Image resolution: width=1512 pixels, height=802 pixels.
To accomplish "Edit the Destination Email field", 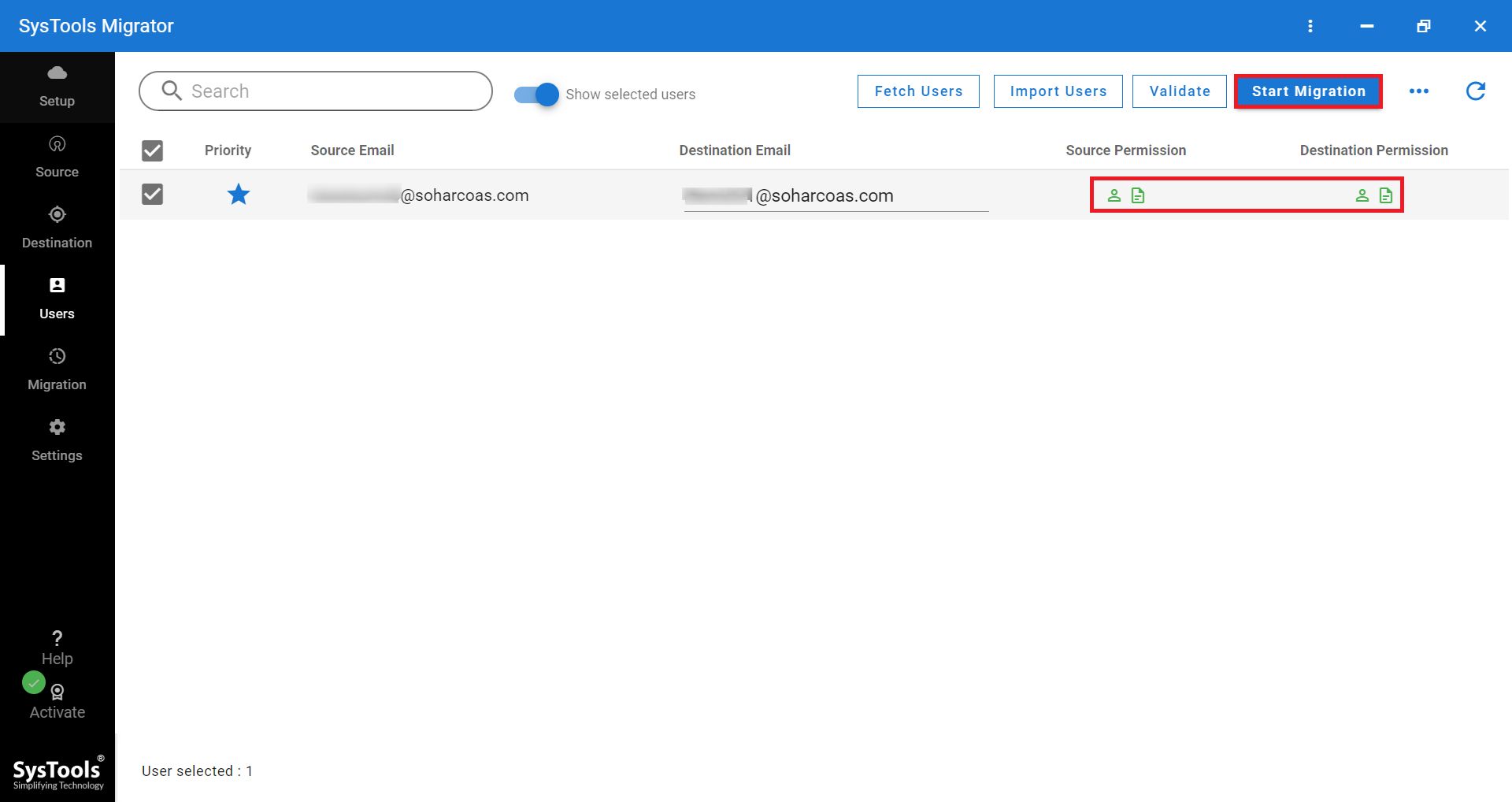I will (x=835, y=196).
